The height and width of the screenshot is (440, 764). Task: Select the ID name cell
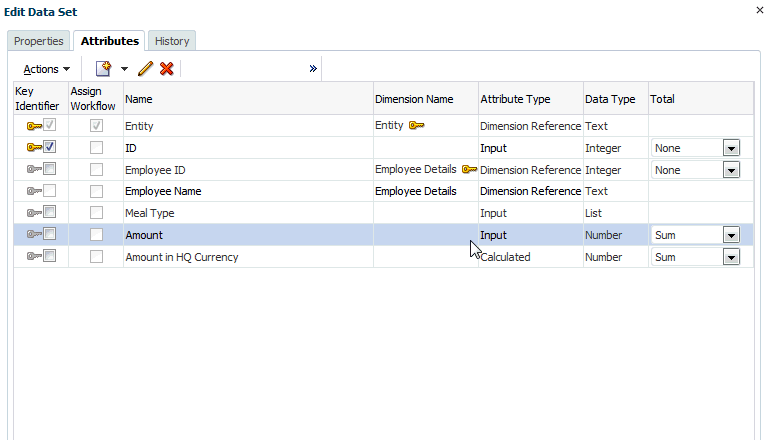[248, 148]
